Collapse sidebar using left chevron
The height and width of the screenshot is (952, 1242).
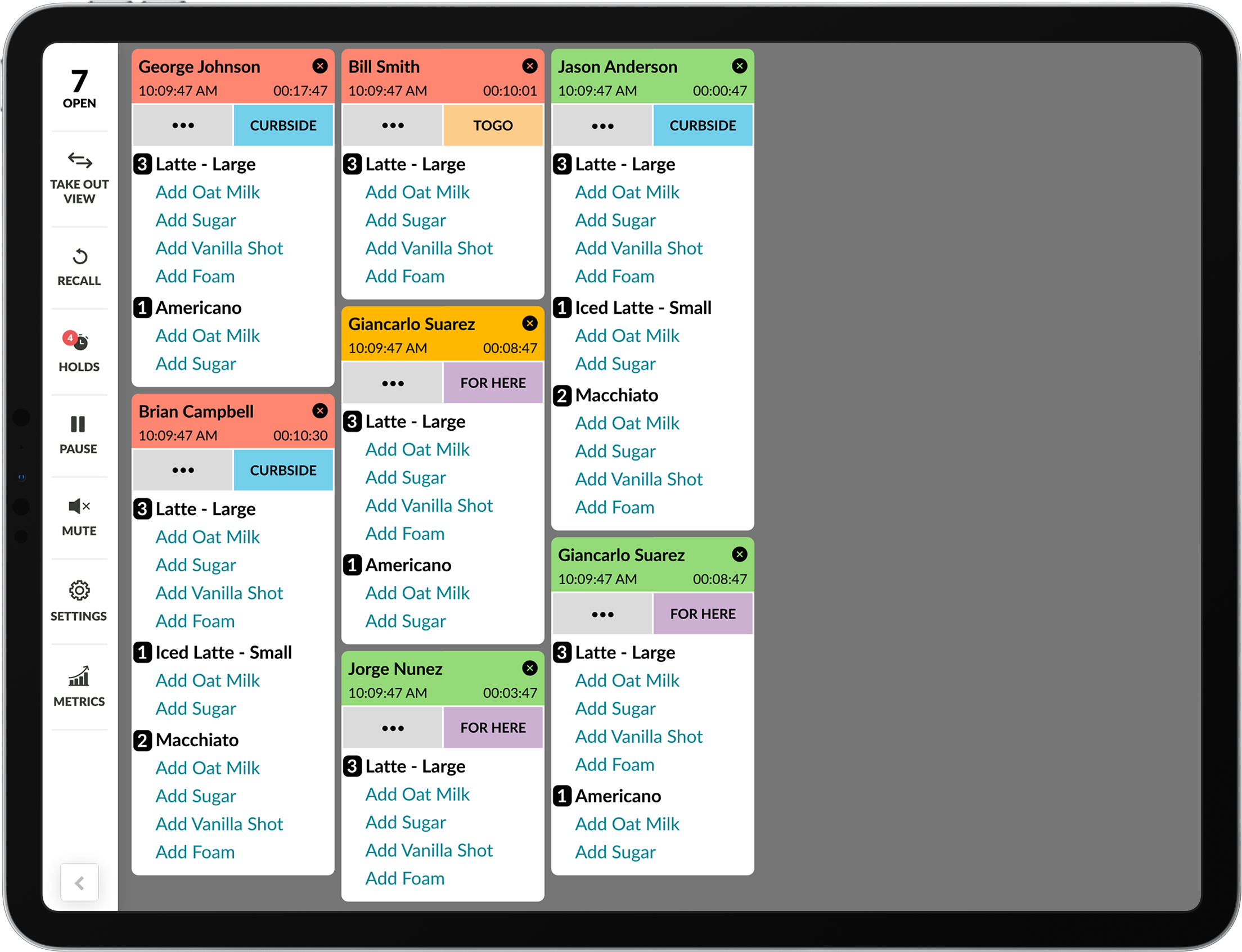[79, 882]
